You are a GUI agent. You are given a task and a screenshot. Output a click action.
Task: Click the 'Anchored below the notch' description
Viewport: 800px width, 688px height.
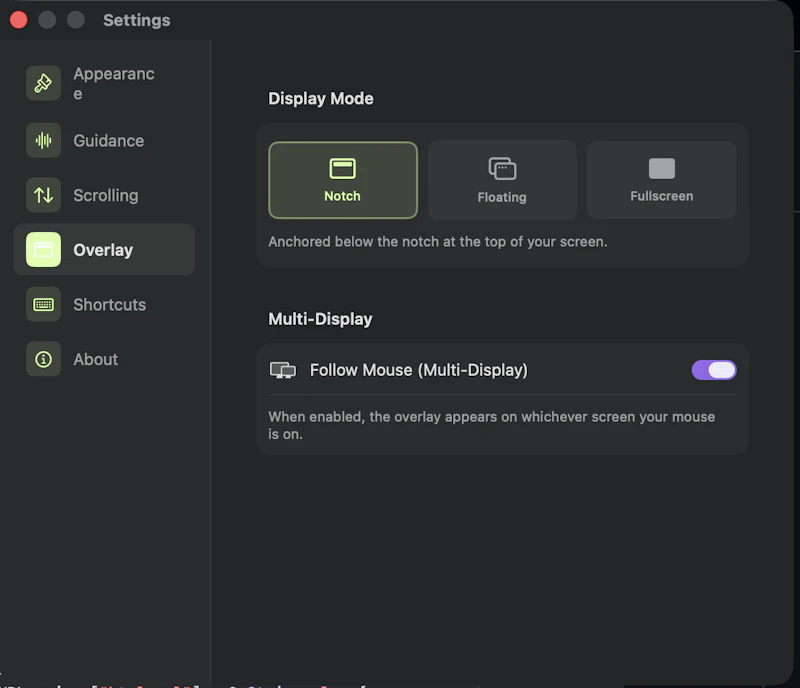tap(438, 241)
